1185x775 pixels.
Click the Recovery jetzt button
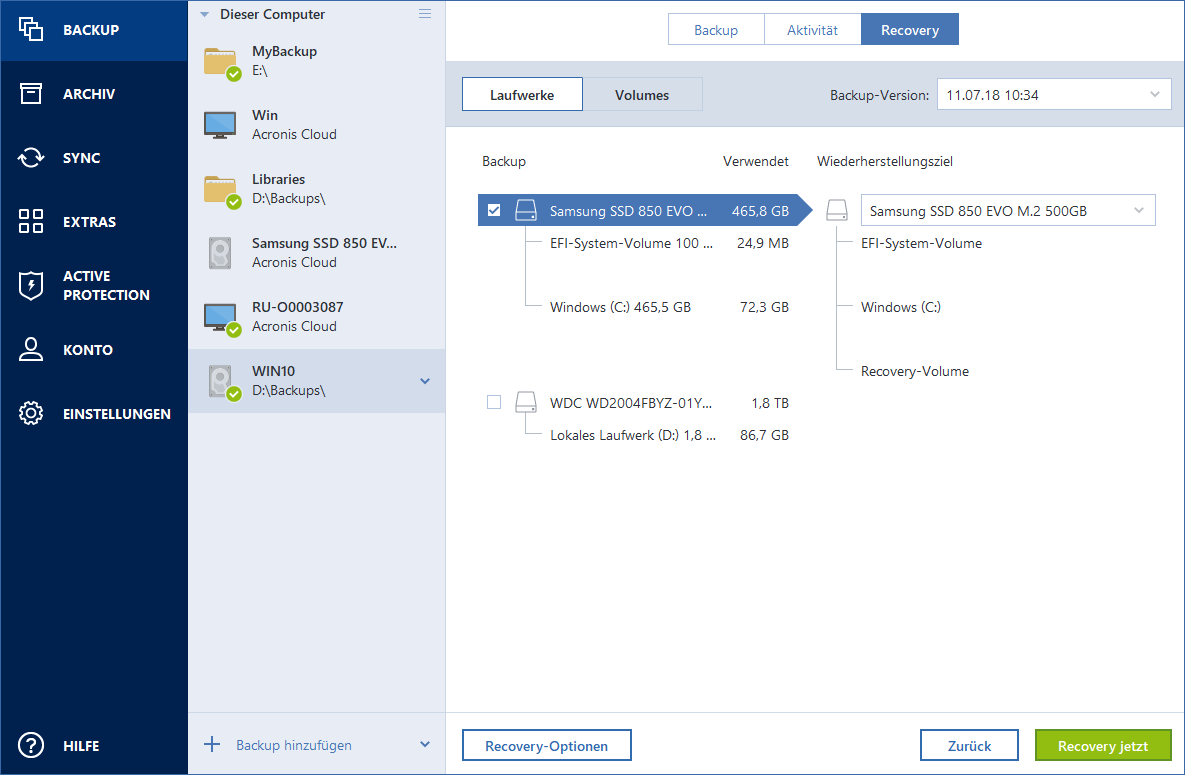coord(1102,746)
